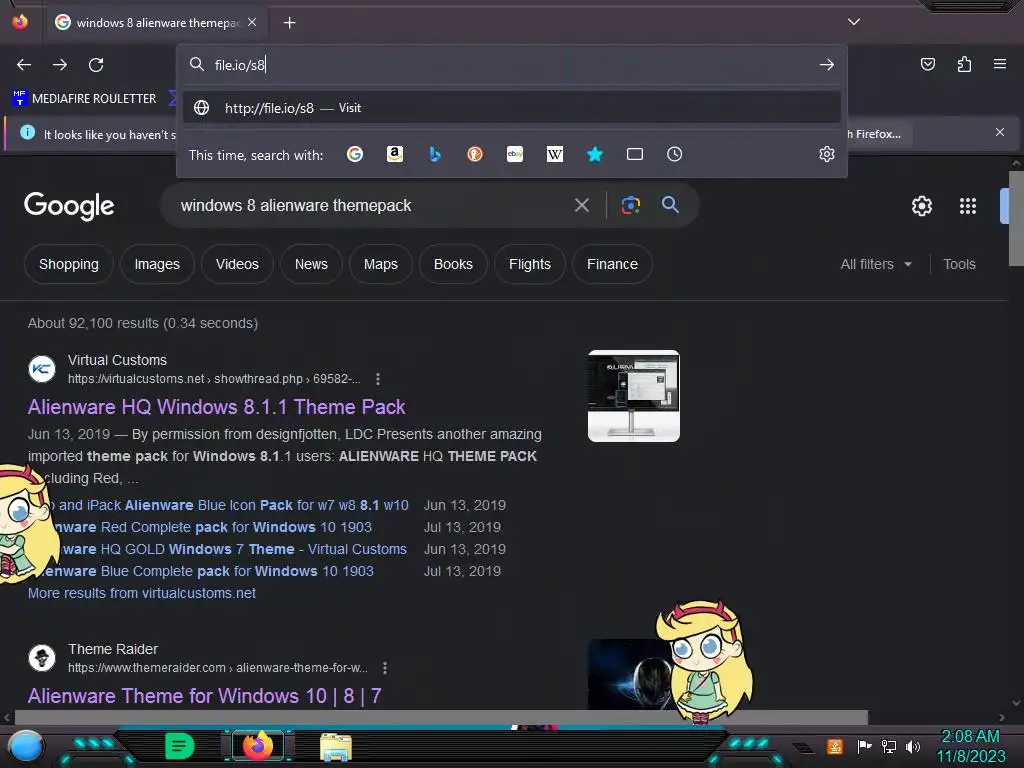Viewport: 1024px width, 768px height.
Task: Open Google quick settings gear
Action: (x=921, y=206)
